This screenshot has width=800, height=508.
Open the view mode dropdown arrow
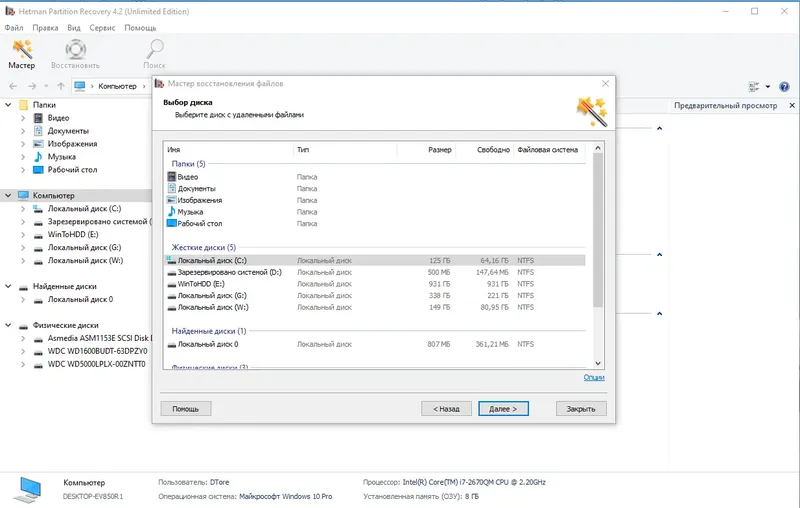[x=767, y=87]
